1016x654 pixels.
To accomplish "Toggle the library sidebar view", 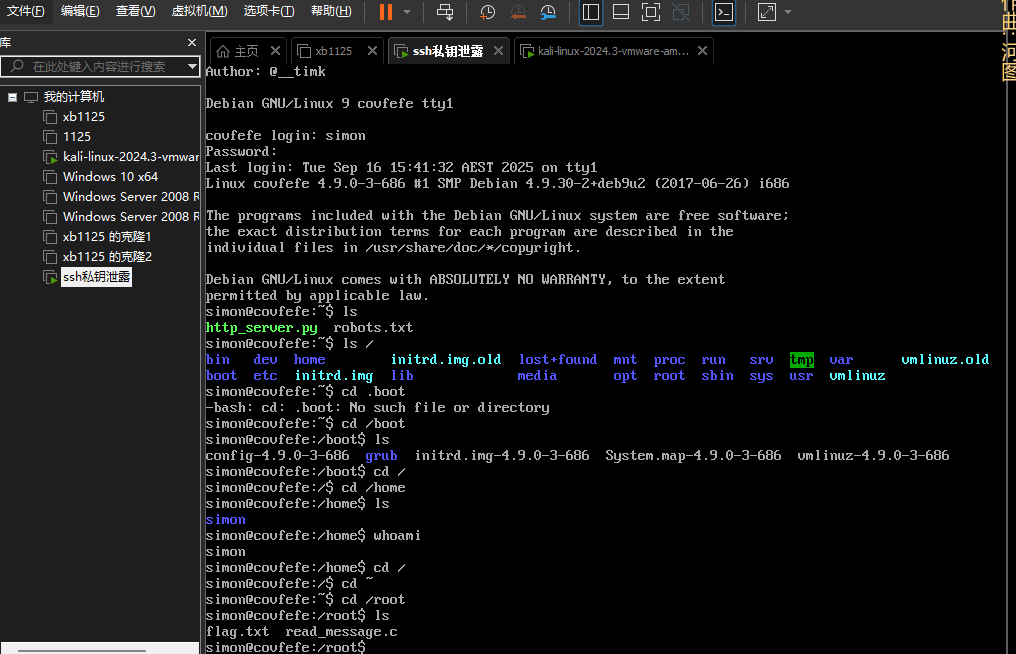I will tap(591, 12).
